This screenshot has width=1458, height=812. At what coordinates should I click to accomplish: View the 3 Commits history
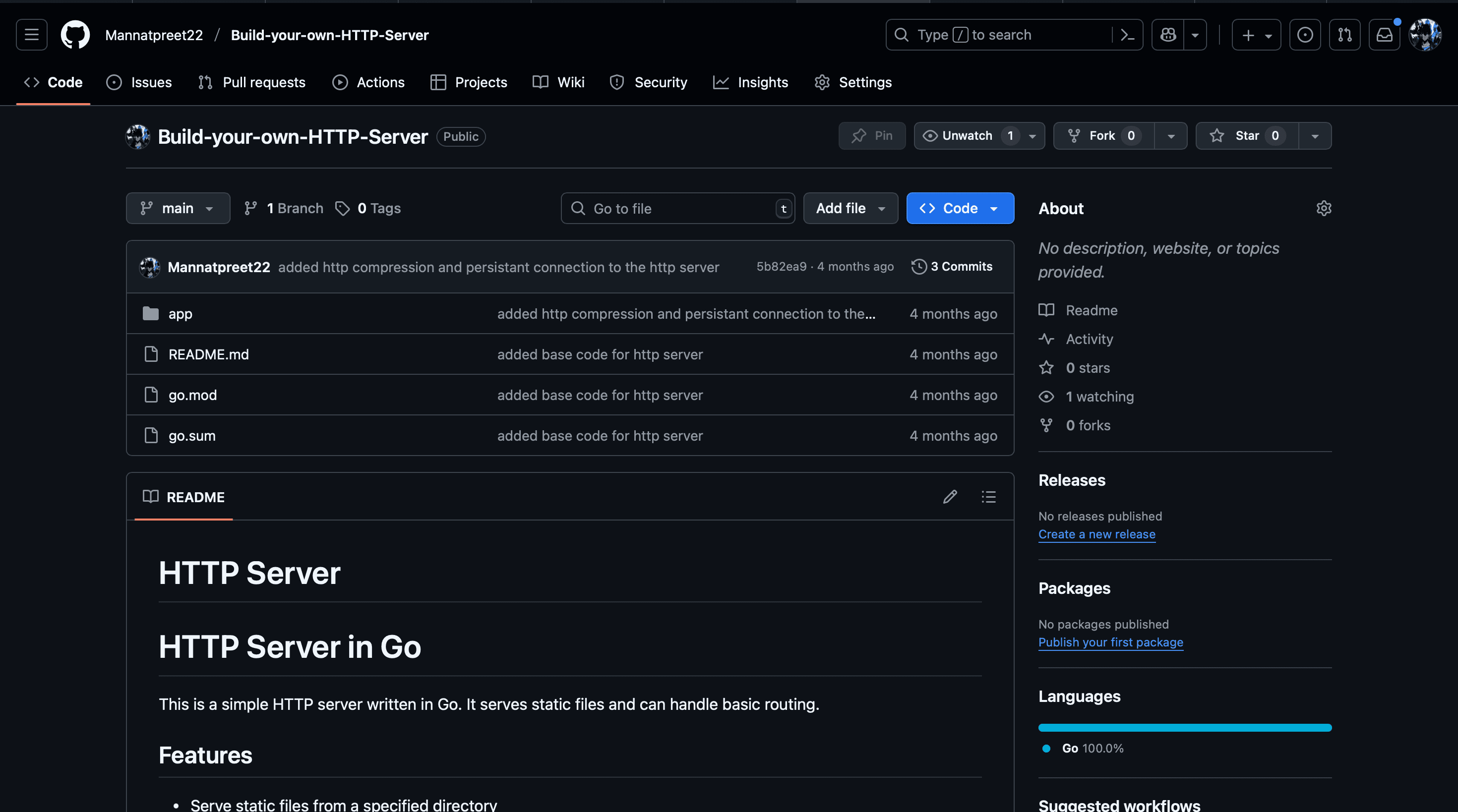953,267
